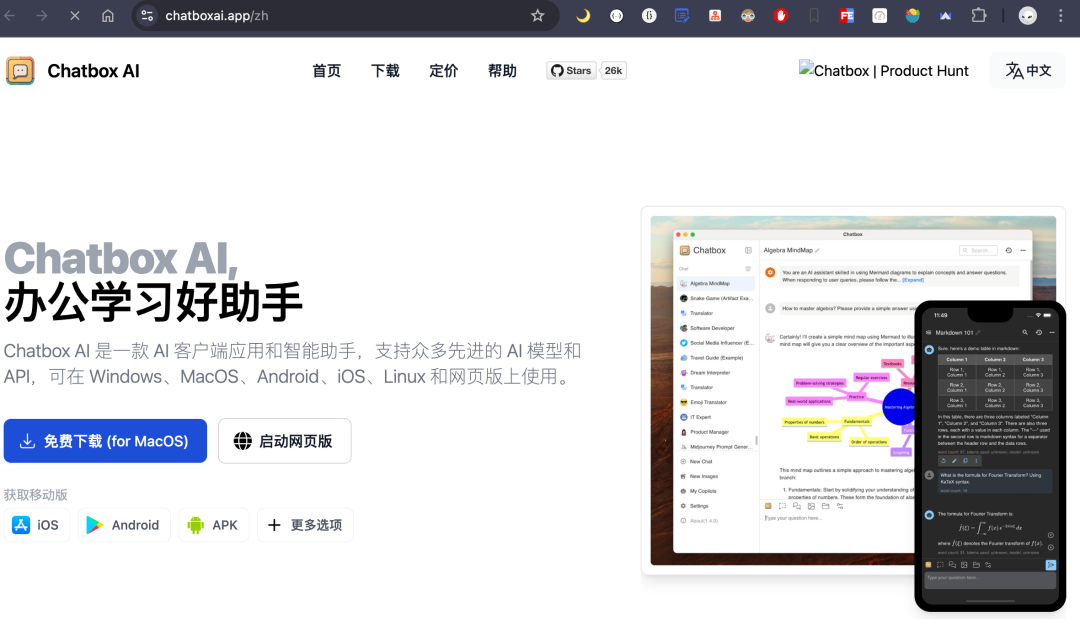Go forward in browser history
This screenshot has width=1080, height=643.
(42, 15)
